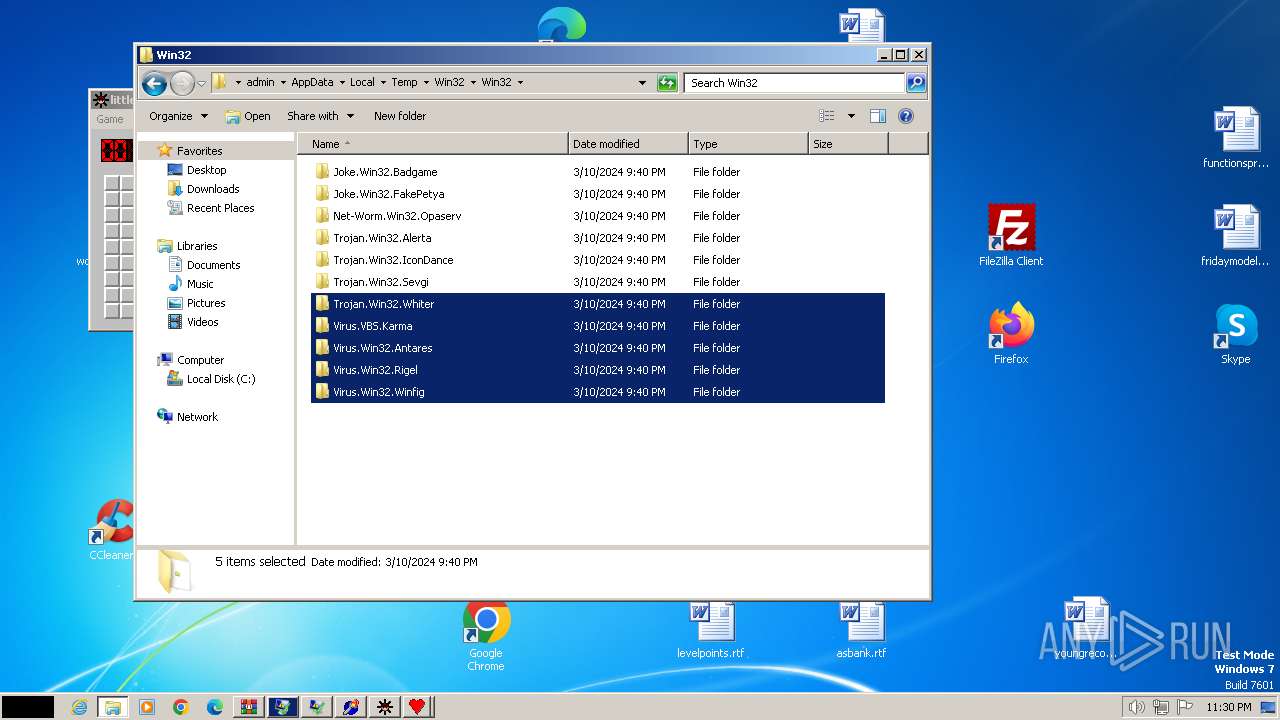The width and height of the screenshot is (1280, 720).
Task: Open the Organize menu
Action: pyautogui.click(x=178, y=116)
